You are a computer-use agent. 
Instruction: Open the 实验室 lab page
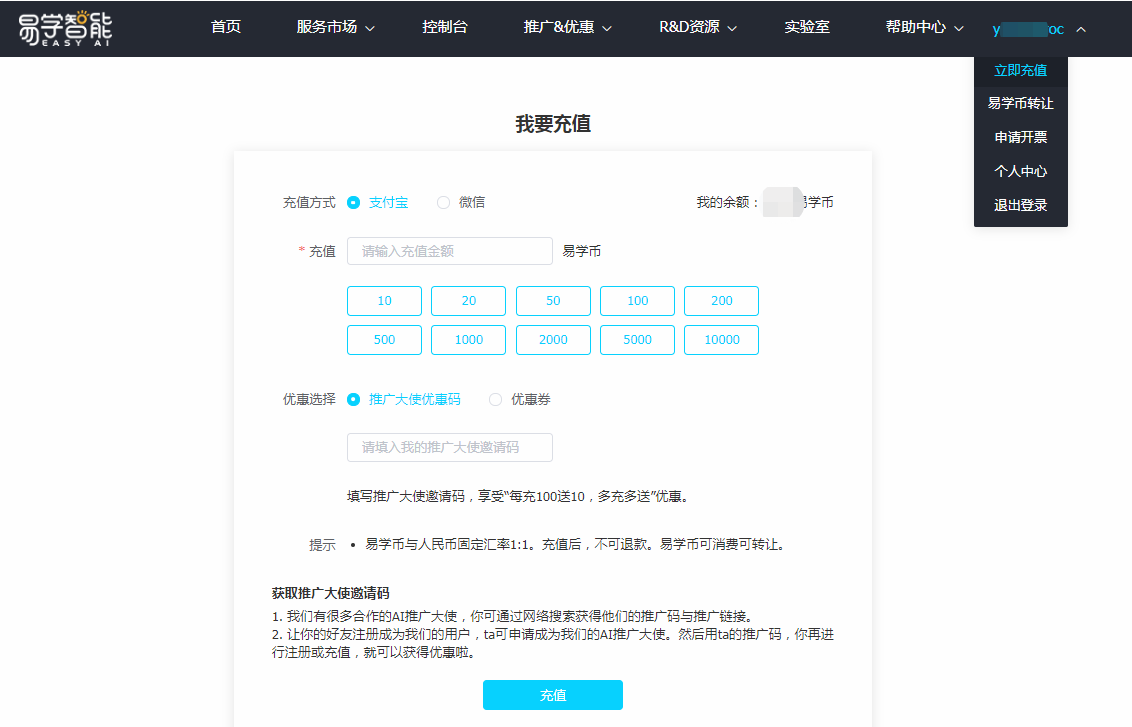tap(807, 28)
